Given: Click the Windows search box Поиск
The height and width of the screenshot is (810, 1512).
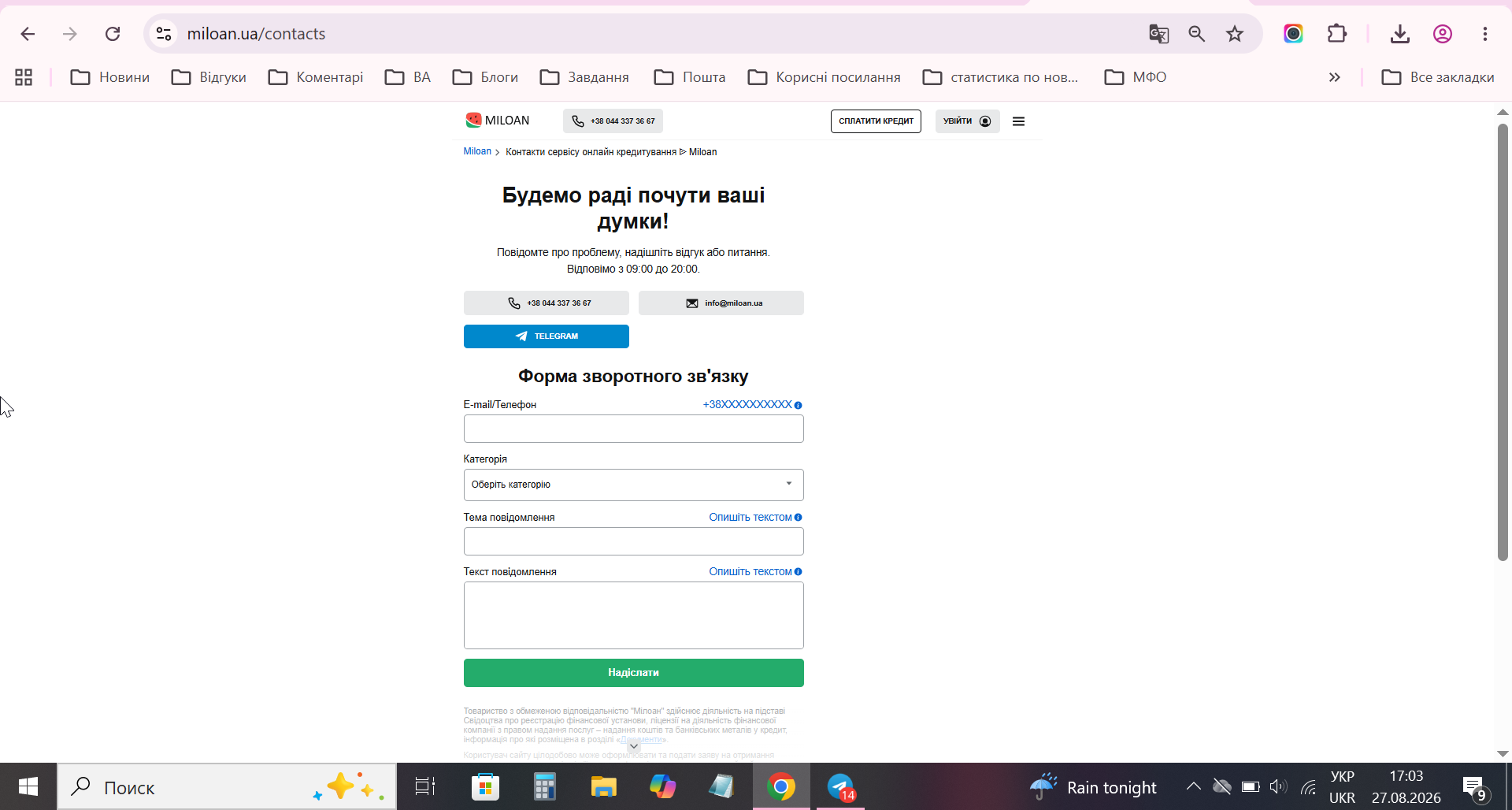Looking at the screenshot, I should click(227, 786).
